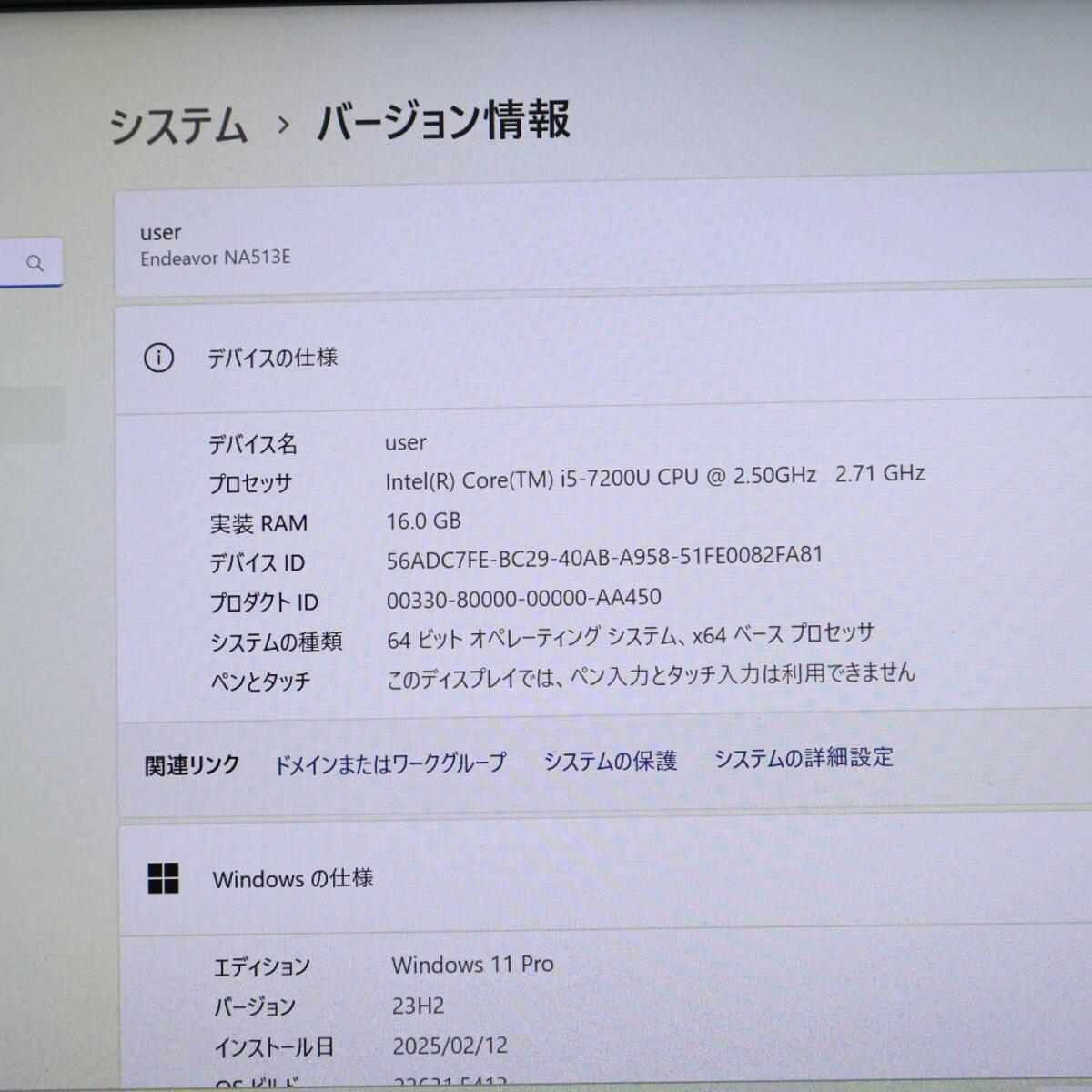Click the エディション label

click(262, 966)
